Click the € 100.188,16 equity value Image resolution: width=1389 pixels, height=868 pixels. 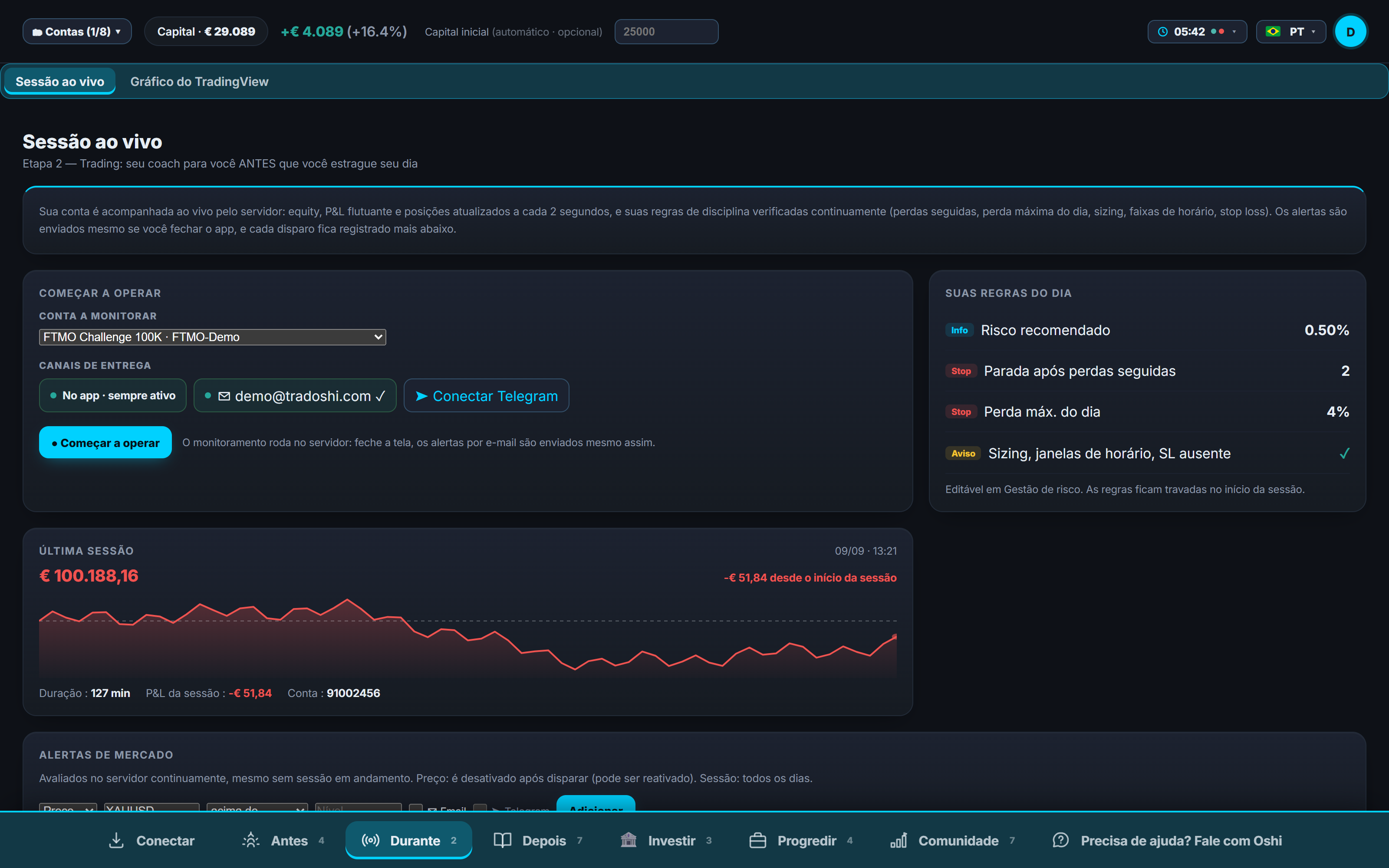pyautogui.click(x=89, y=576)
